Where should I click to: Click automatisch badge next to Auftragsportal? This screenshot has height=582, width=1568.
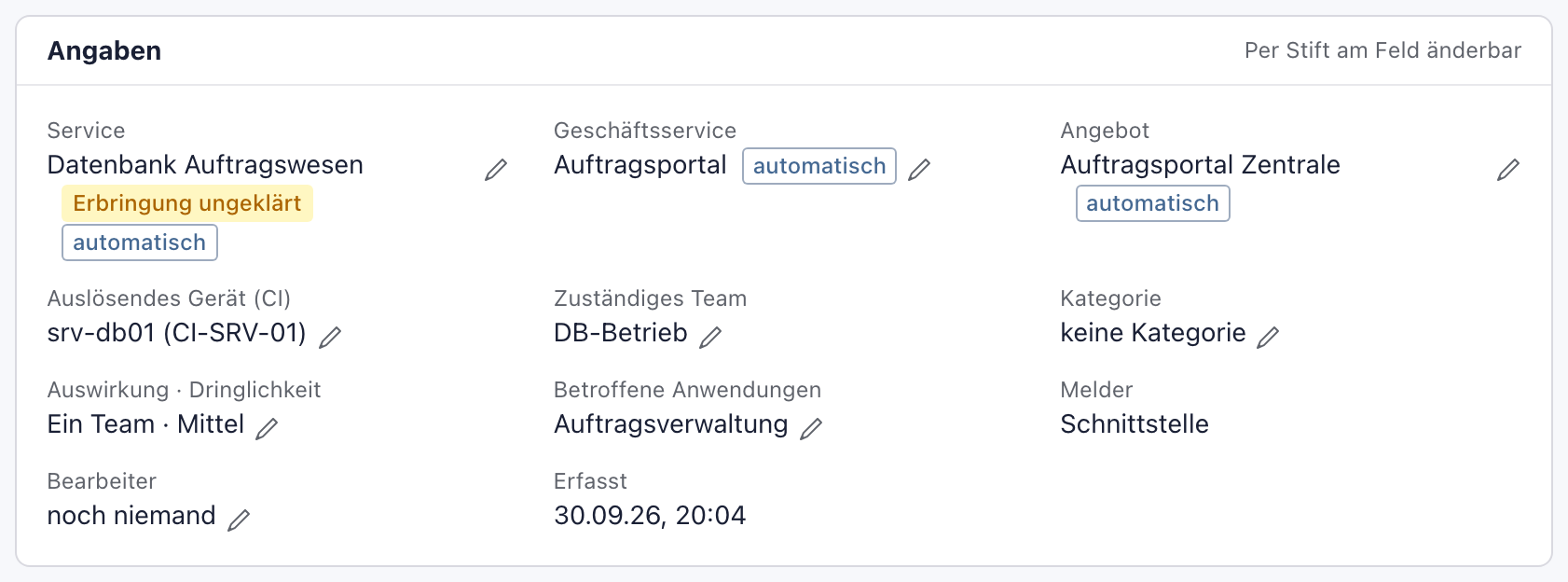point(819,166)
